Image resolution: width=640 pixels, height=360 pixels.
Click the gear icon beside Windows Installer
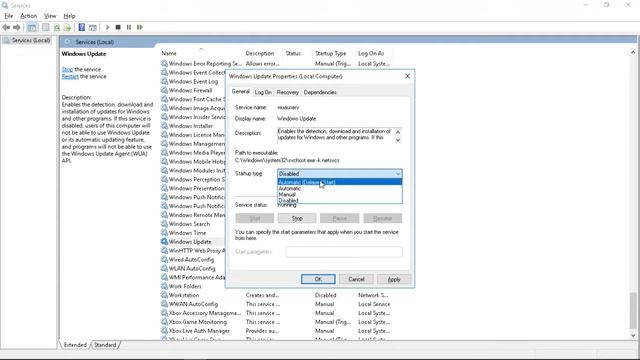tap(164, 126)
